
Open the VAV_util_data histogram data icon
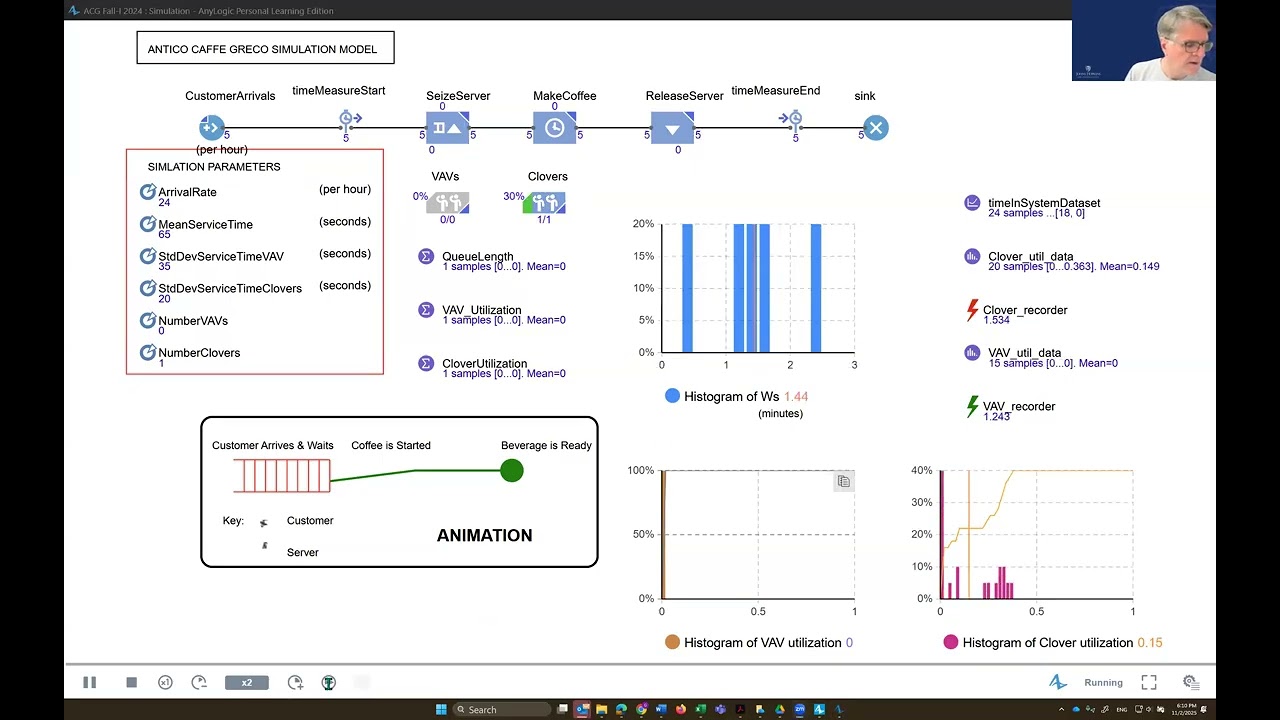click(x=972, y=352)
